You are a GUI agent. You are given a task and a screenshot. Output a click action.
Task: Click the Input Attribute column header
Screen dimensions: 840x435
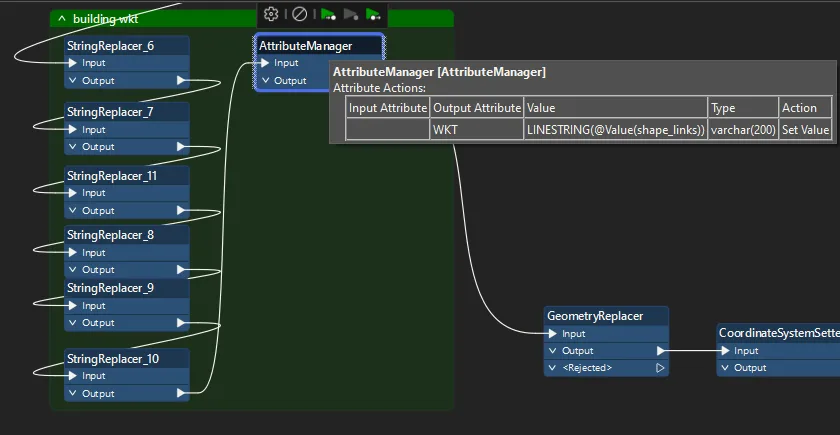tap(388, 108)
